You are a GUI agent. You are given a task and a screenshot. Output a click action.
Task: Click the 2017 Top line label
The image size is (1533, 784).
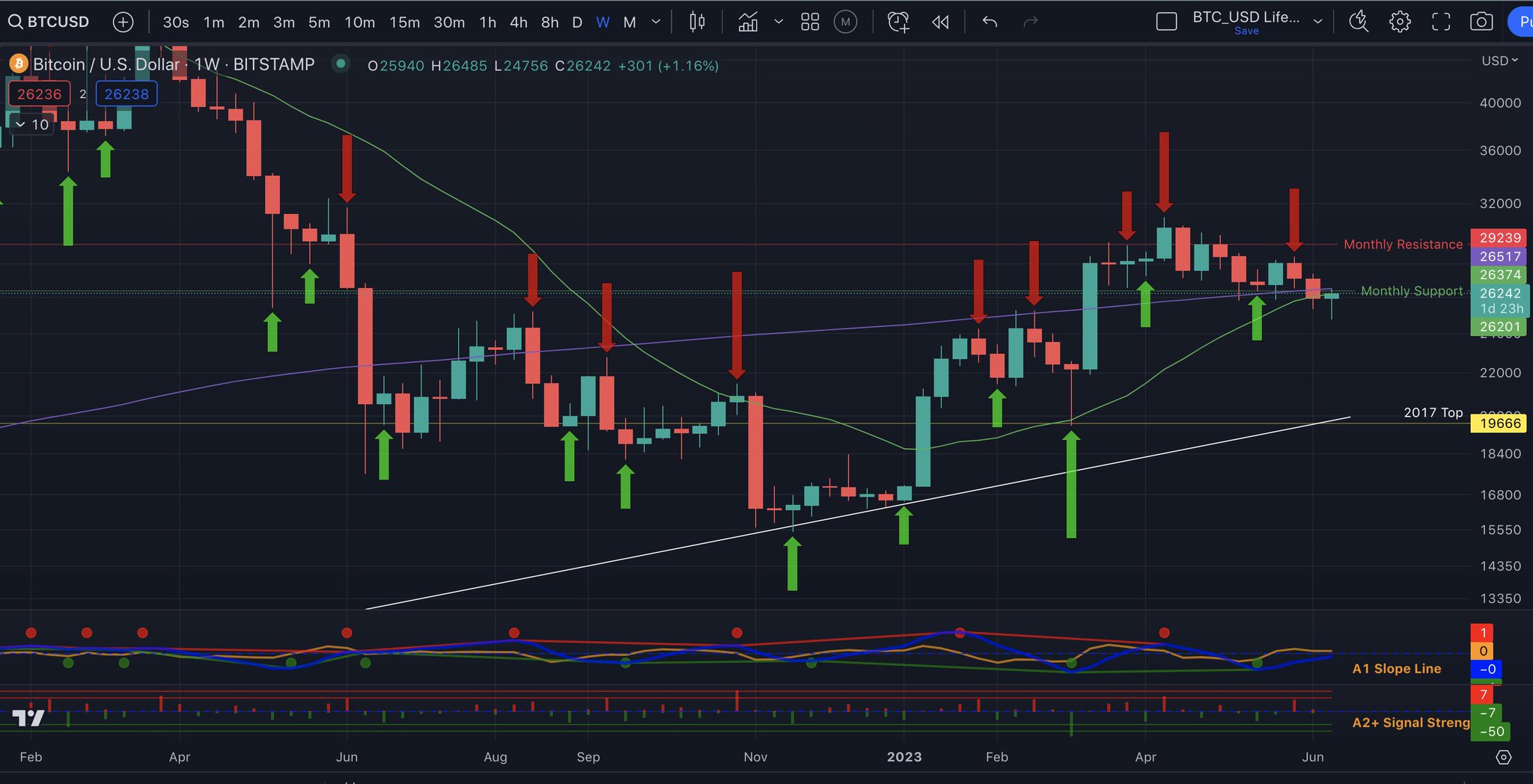1433,412
